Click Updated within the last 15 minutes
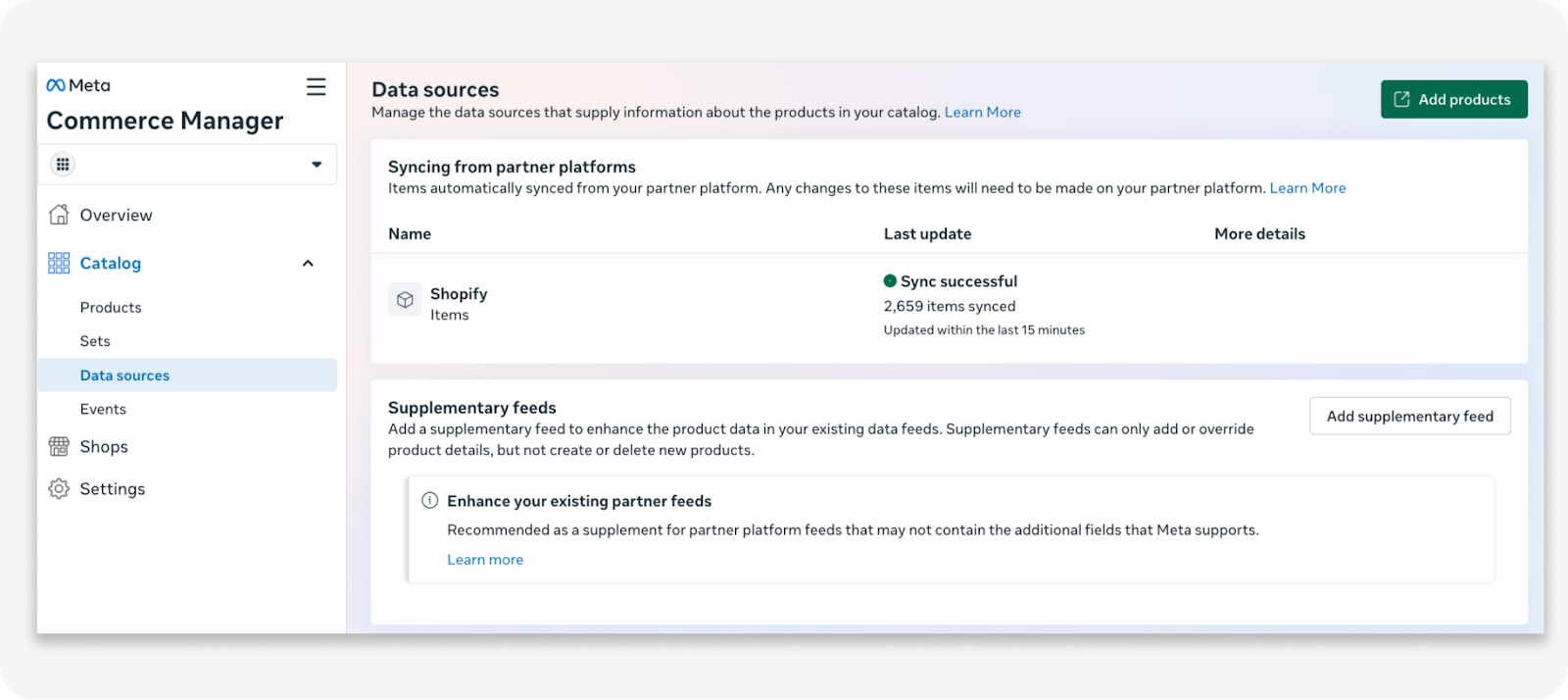 pyautogui.click(x=984, y=330)
